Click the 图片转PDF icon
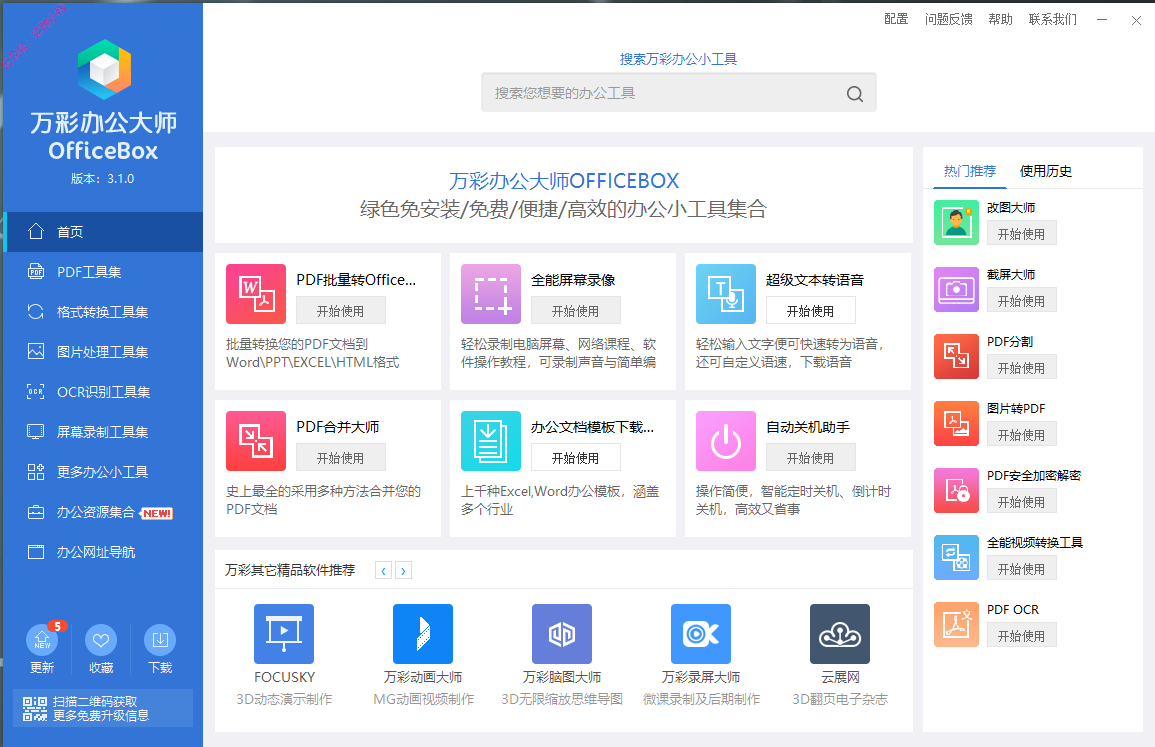Image resolution: width=1155 pixels, height=747 pixels. [x=956, y=423]
